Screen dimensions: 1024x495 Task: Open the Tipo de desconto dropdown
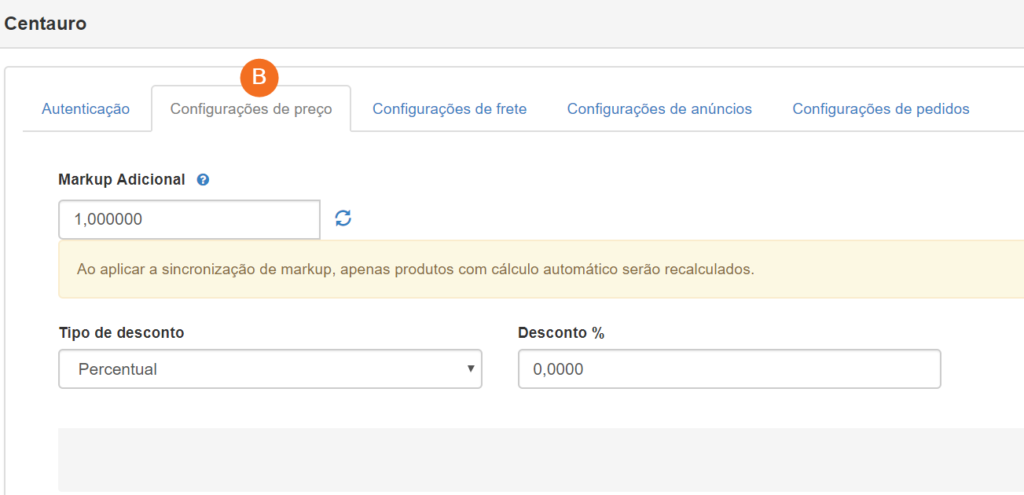tap(270, 369)
